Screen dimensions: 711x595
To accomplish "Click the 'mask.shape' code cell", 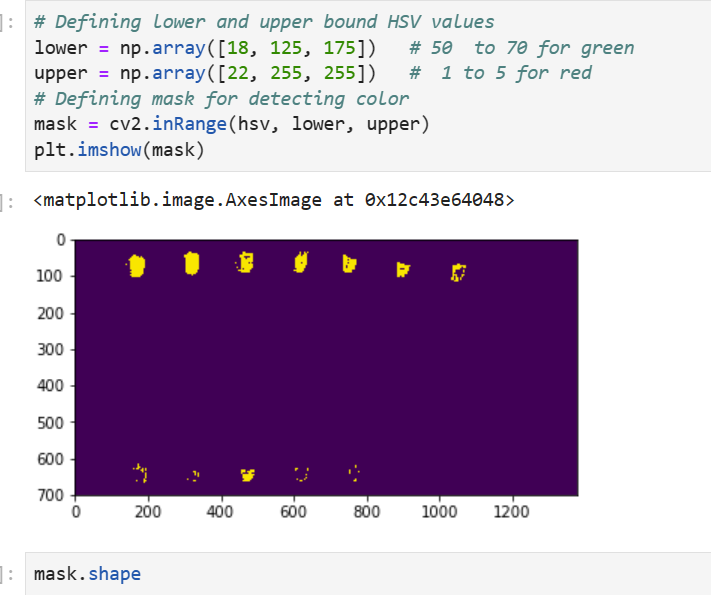I will point(368,574).
